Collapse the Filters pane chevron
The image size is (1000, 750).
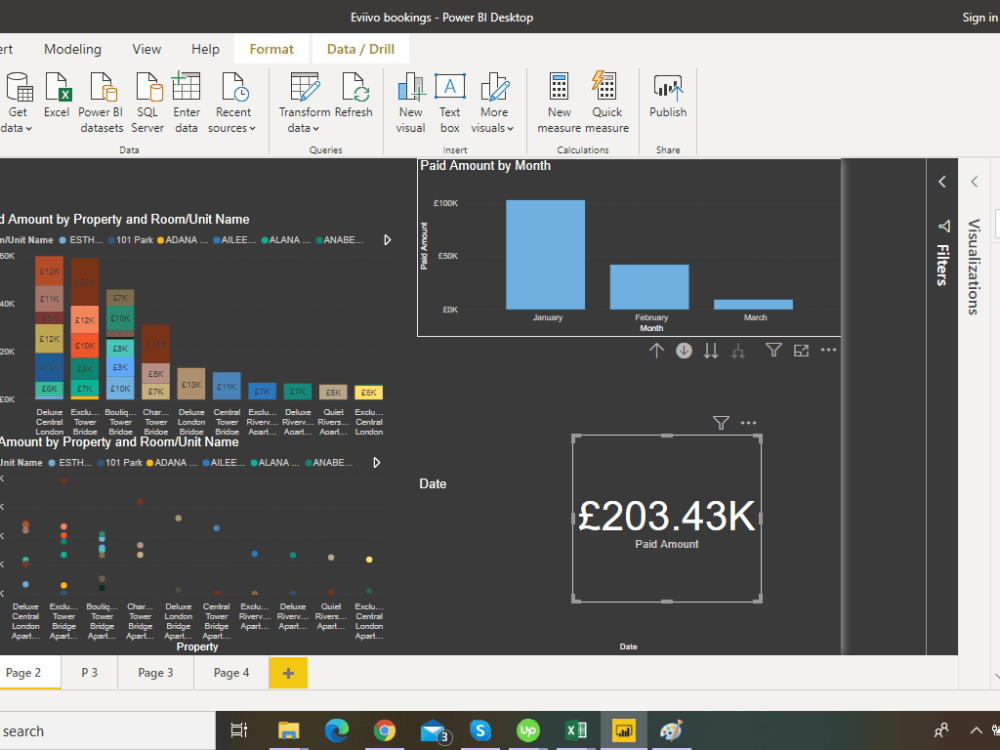coord(941,181)
